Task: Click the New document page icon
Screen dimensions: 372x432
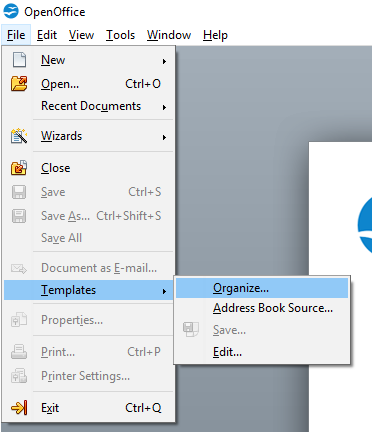Action: coord(19,60)
